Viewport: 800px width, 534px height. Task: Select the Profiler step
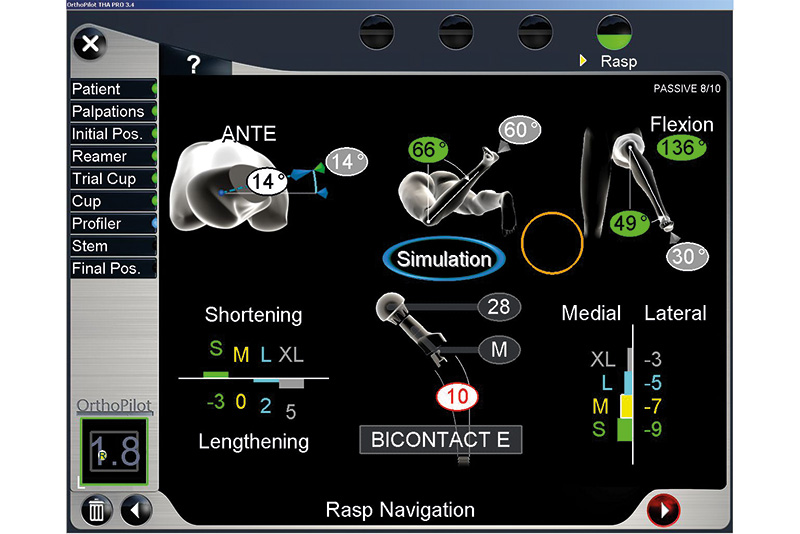(113, 223)
